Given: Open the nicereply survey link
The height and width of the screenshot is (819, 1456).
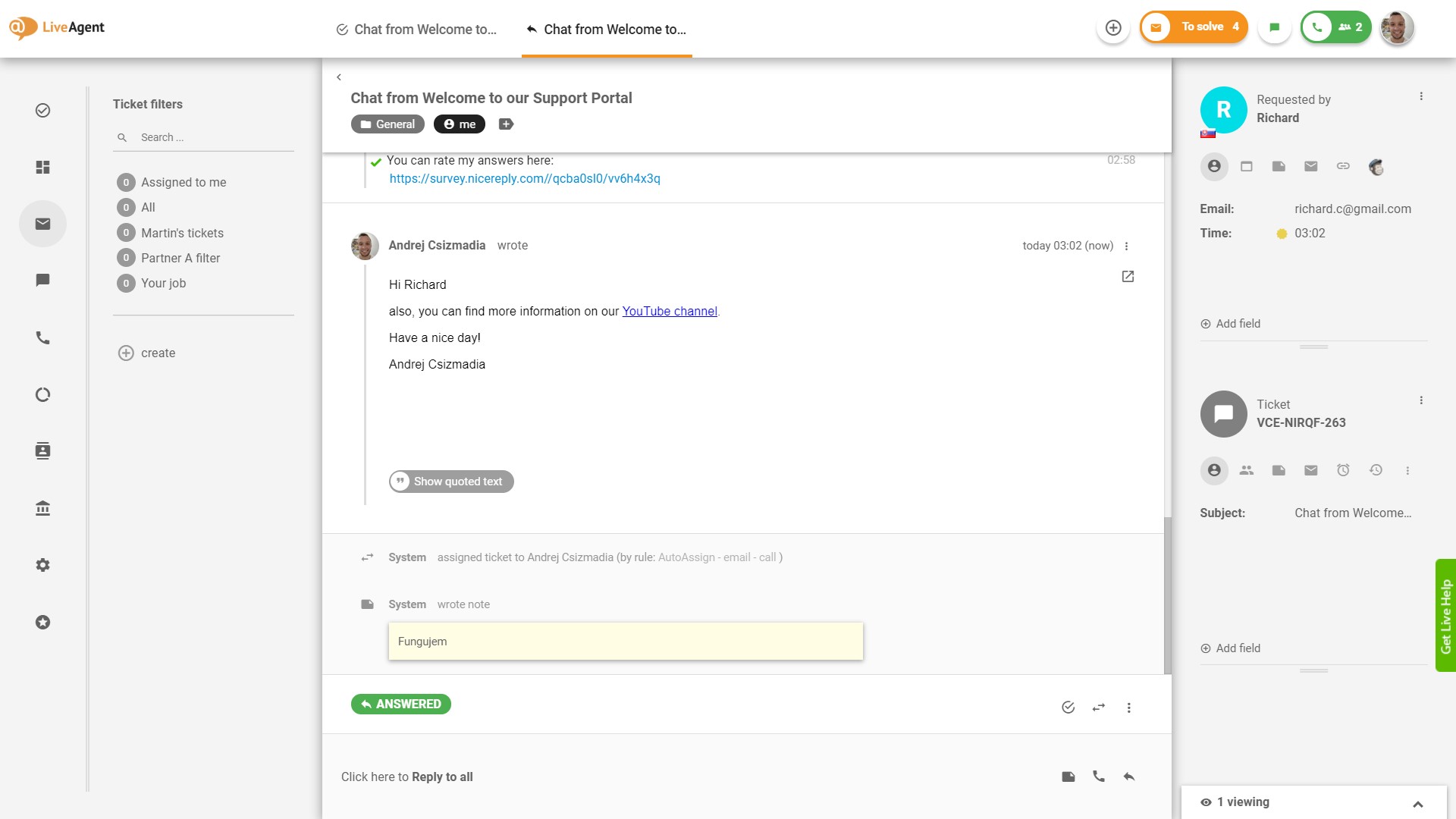Looking at the screenshot, I should point(524,178).
